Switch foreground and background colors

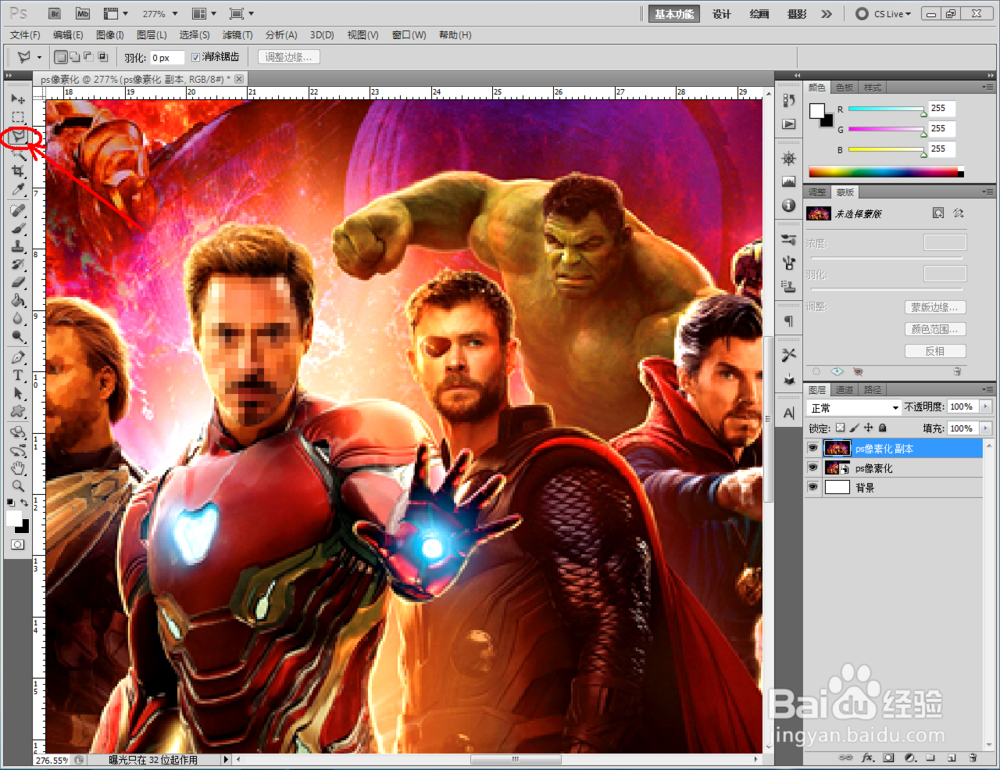[24, 503]
